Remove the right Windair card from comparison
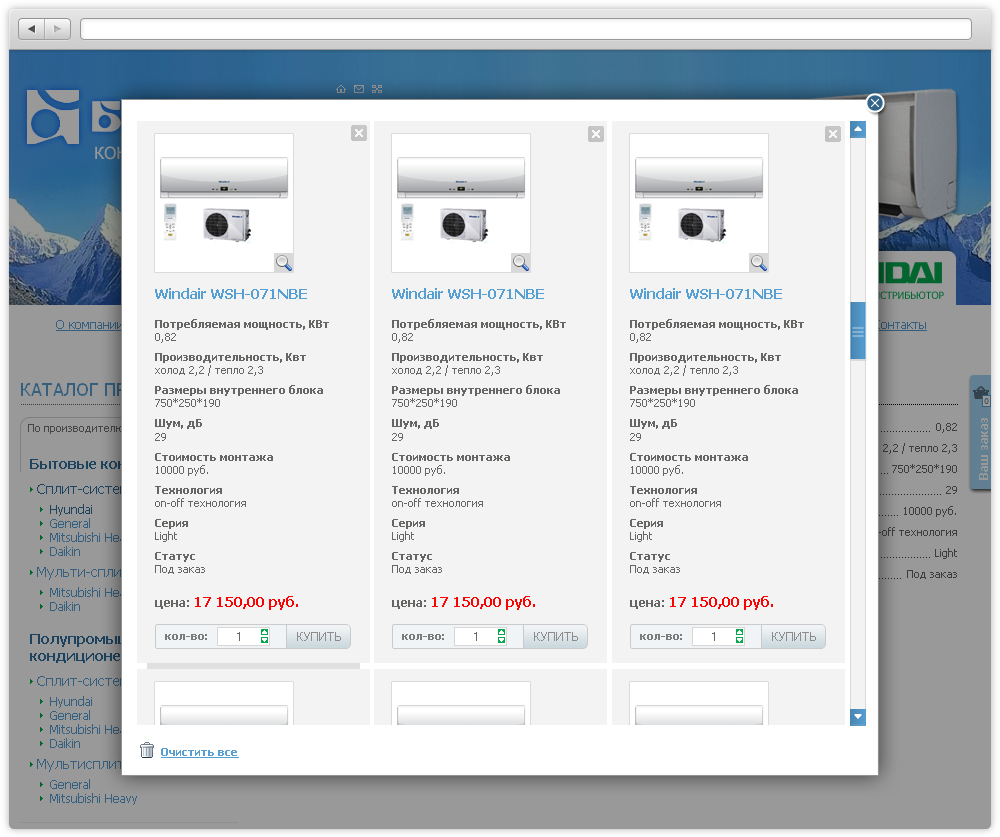1000x837 pixels. (x=833, y=133)
